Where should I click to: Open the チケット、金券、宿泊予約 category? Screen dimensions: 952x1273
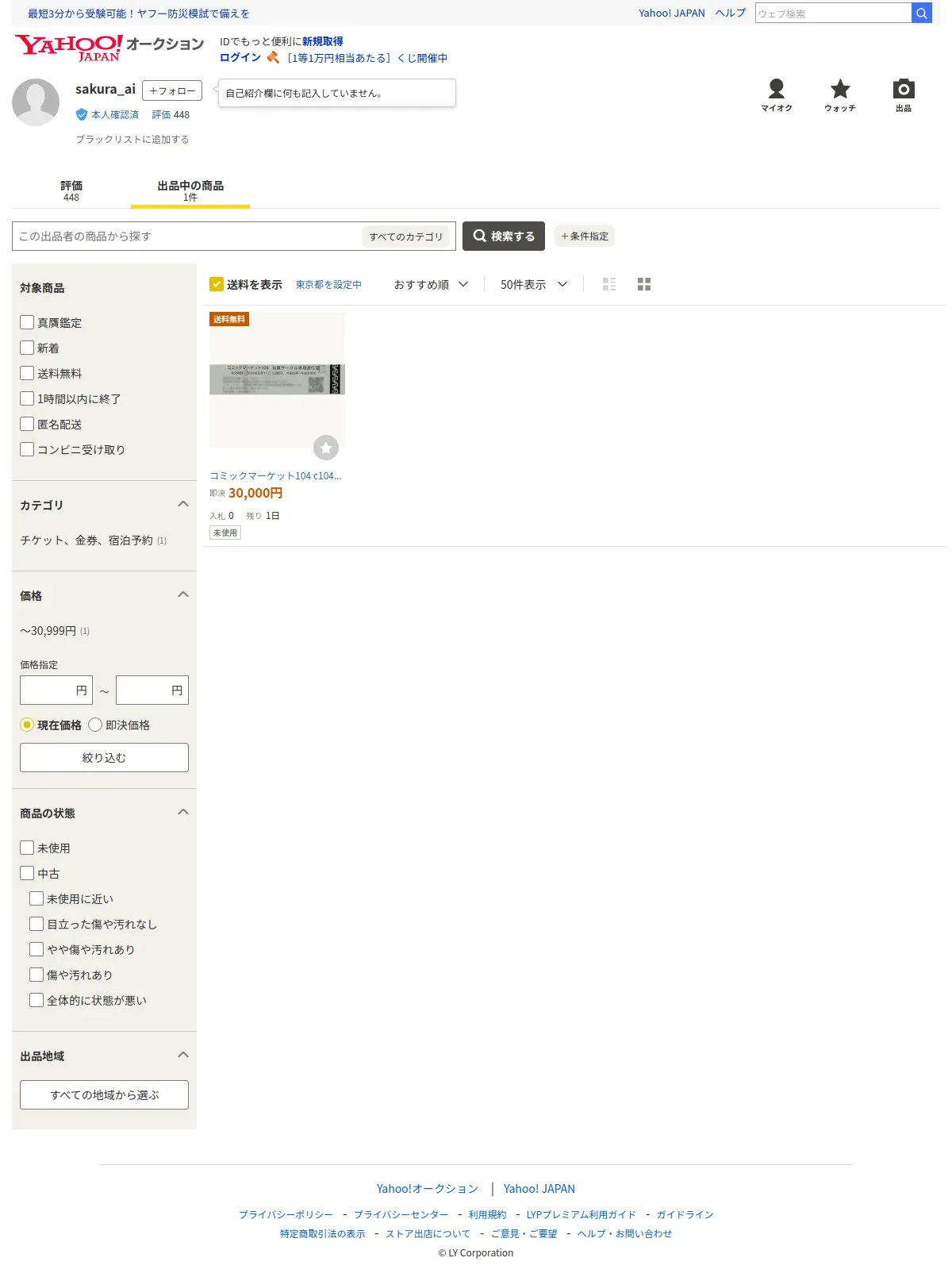(86, 540)
